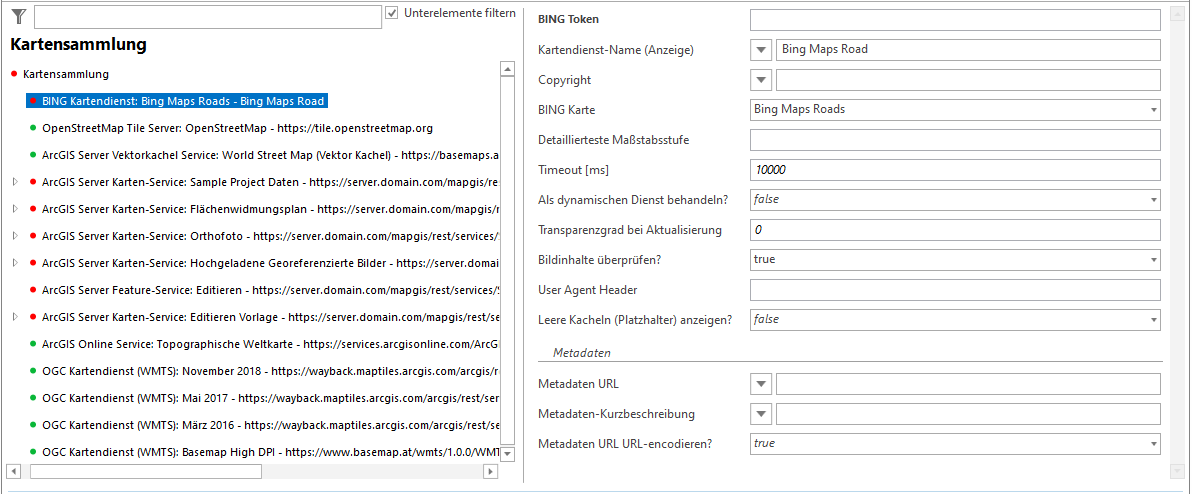The image size is (1192, 494).
Task: Expand the Flächenwidmungsplan service node
Action: pyautogui.click(x=16, y=208)
